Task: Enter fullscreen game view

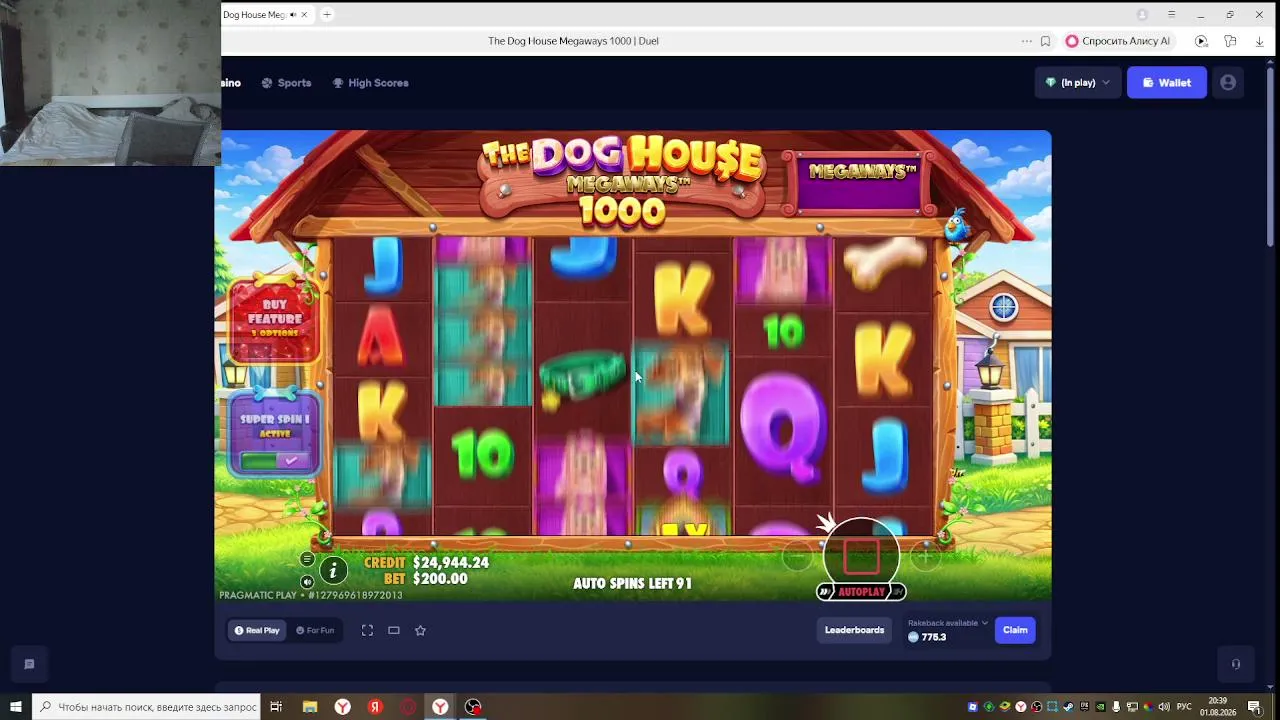Action: point(367,630)
